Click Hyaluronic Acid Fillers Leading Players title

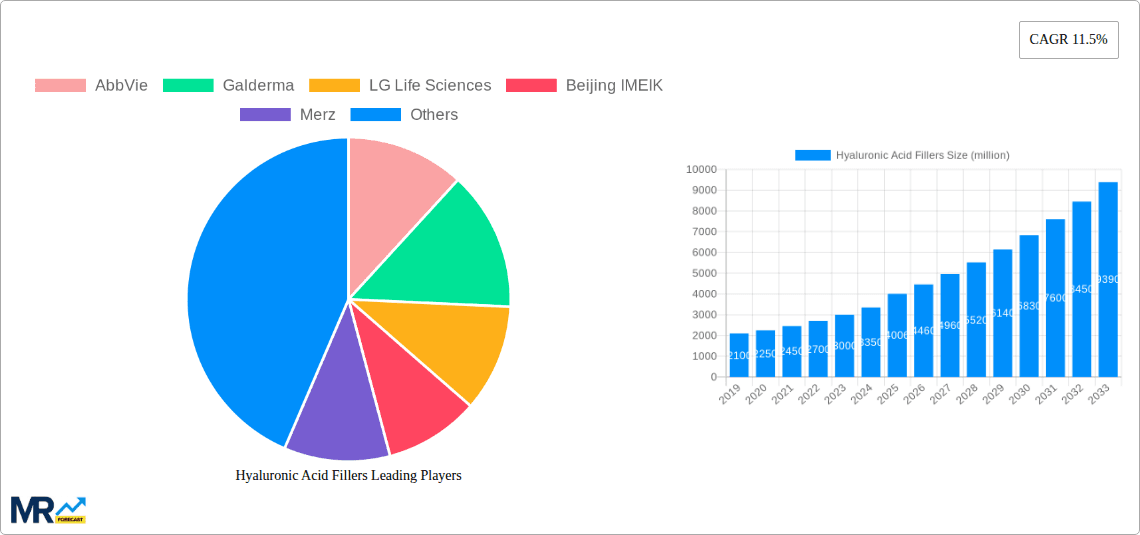pos(348,476)
